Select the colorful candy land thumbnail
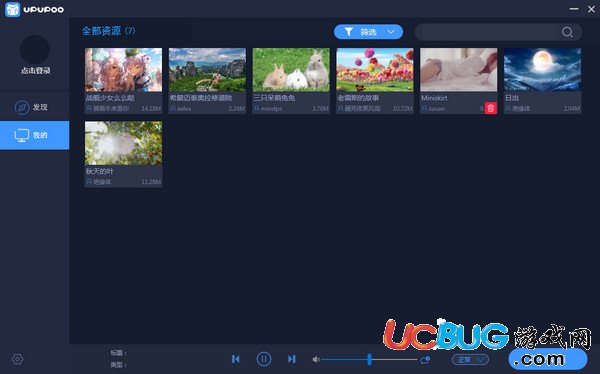This screenshot has width=600, height=374. click(375, 70)
